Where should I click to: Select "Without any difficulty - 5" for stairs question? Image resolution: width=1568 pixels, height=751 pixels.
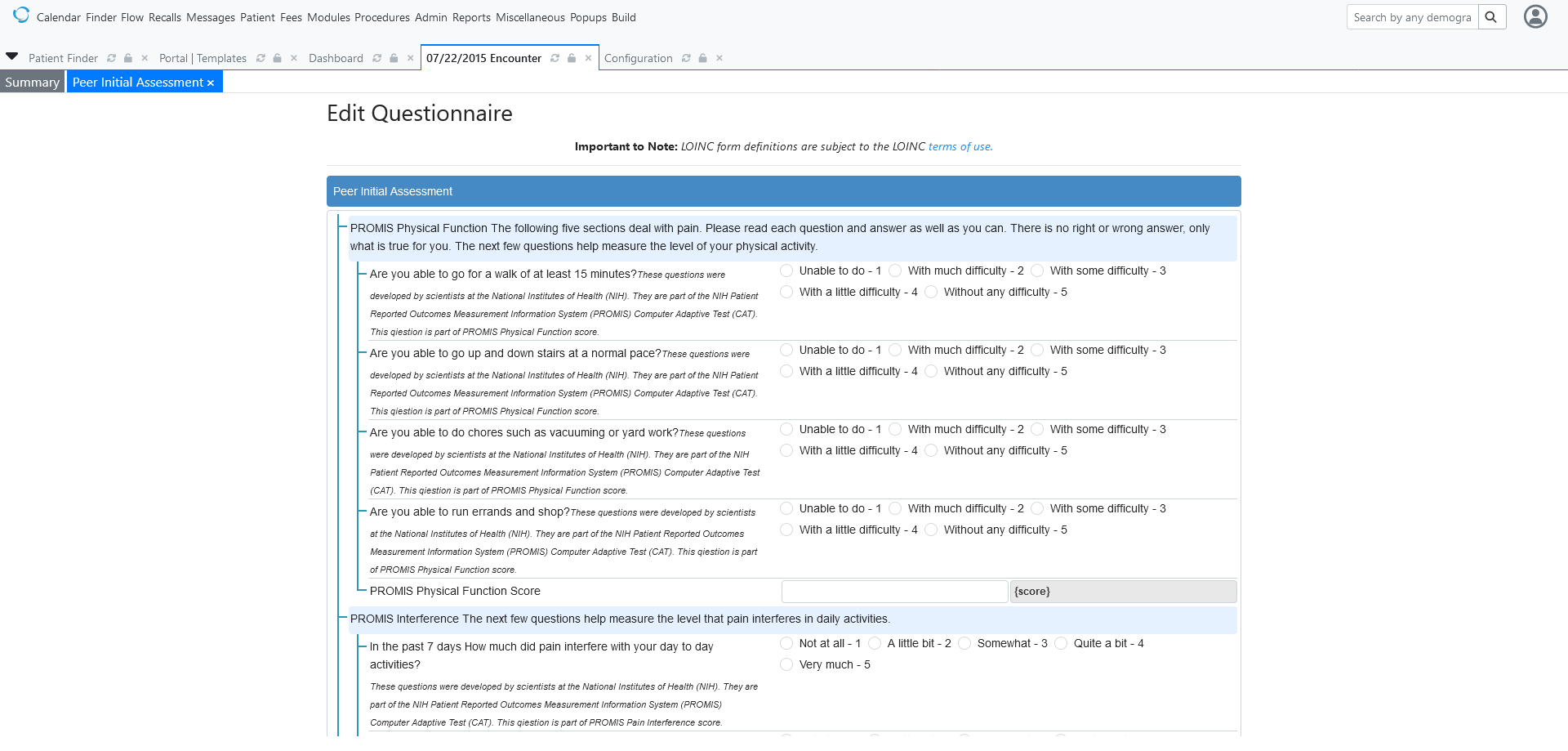[932, 370]
